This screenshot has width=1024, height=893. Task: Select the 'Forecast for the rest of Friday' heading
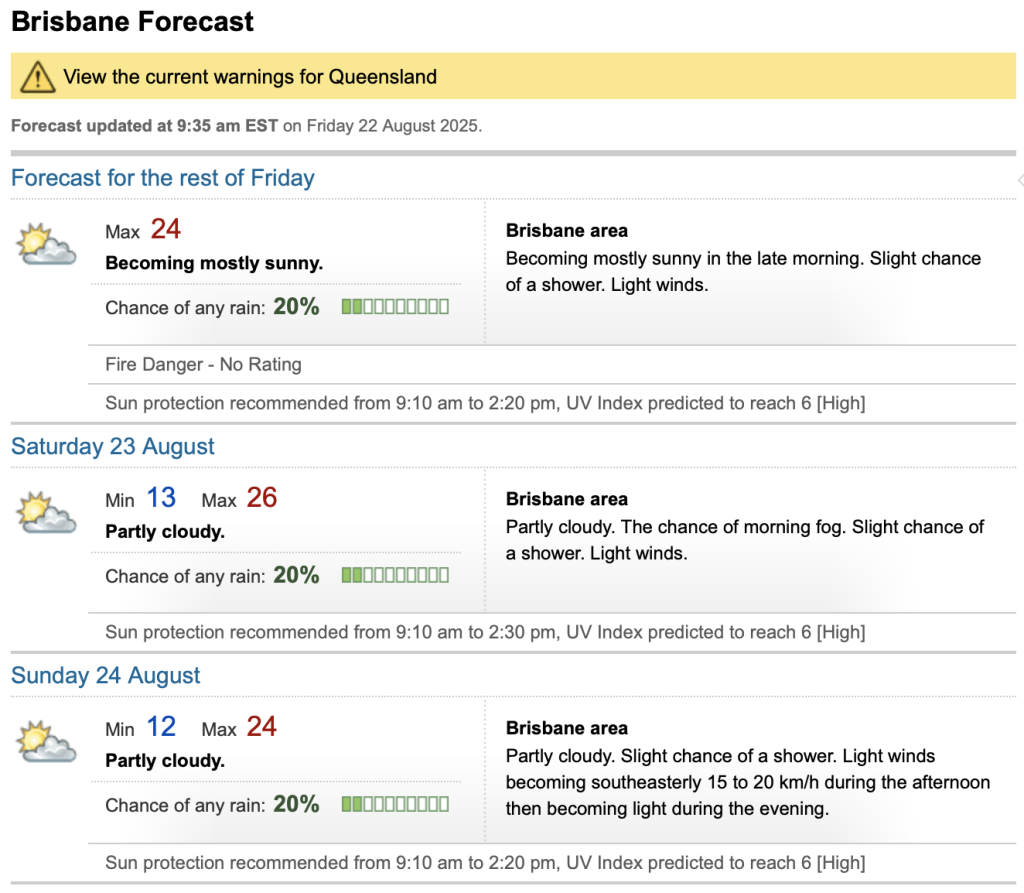(163, 178)
